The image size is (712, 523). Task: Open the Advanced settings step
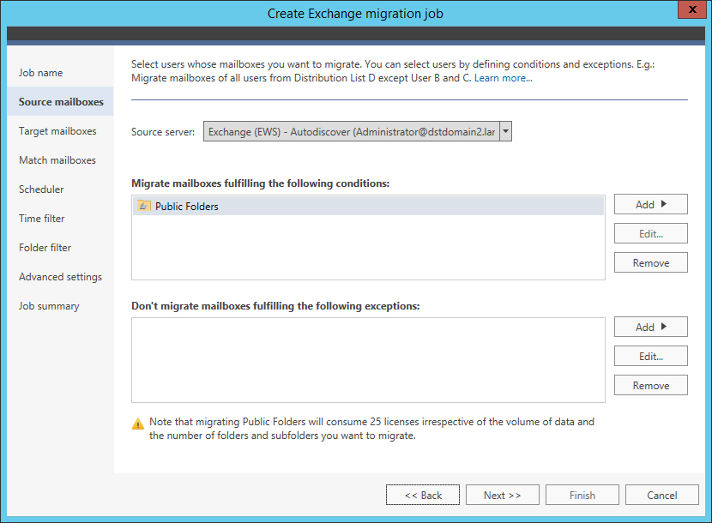(x=60, y=277)
